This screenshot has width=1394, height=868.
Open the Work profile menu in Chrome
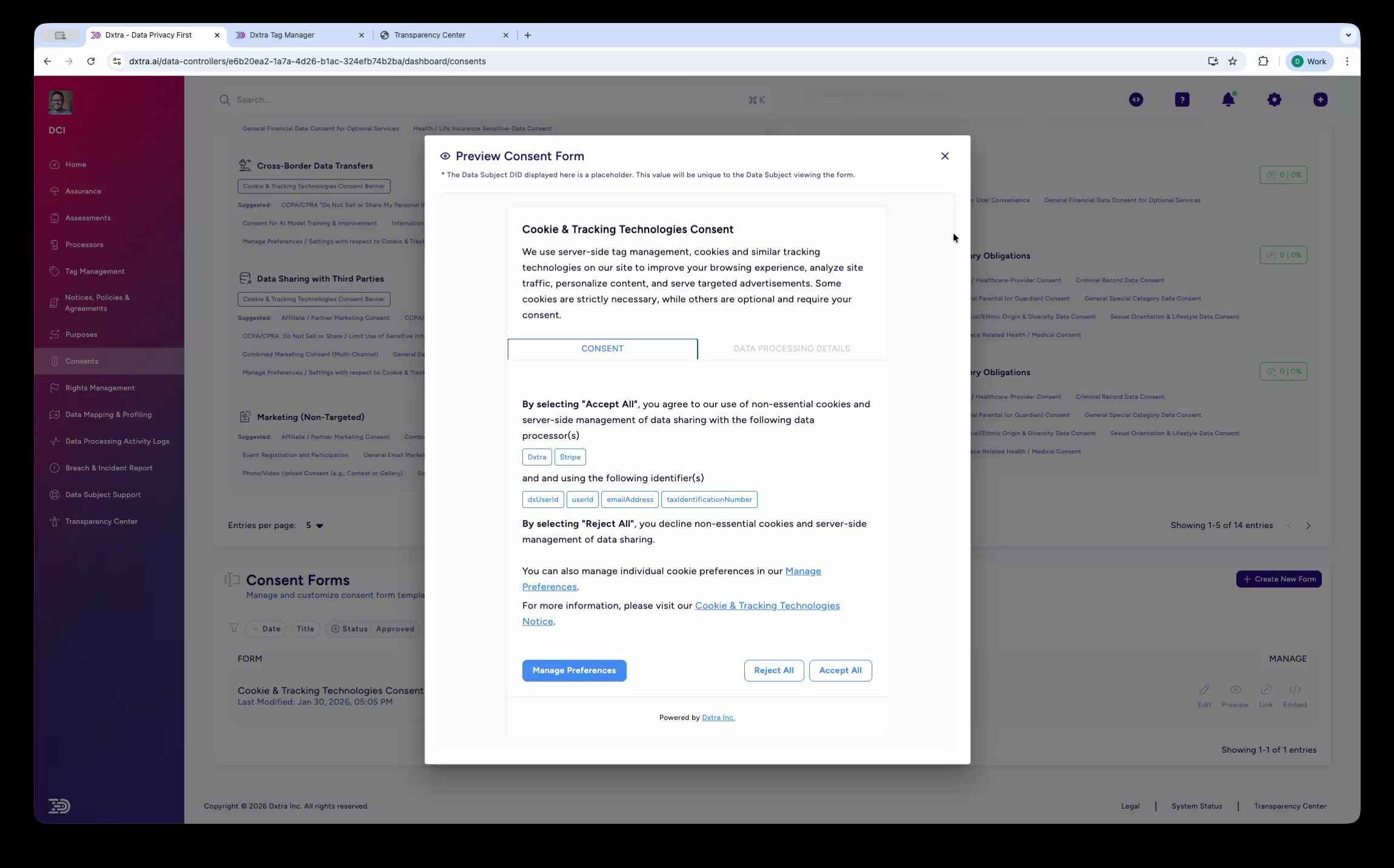tap(1309, 61)
